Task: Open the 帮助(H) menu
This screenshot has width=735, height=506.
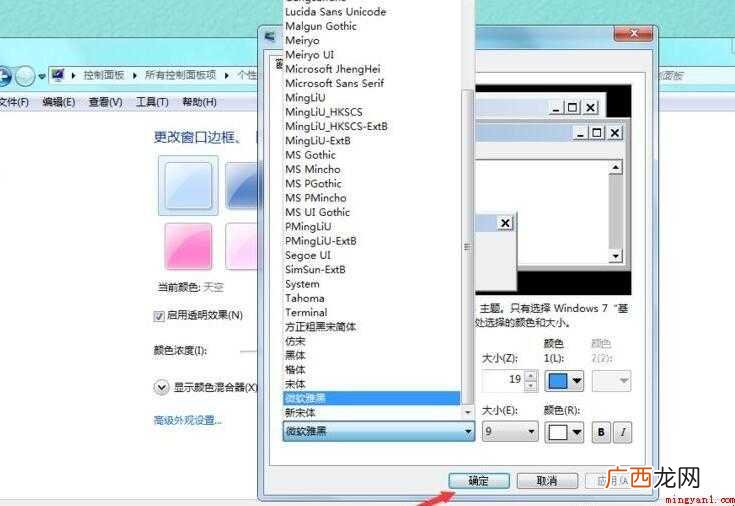Action: click(199, 102)
